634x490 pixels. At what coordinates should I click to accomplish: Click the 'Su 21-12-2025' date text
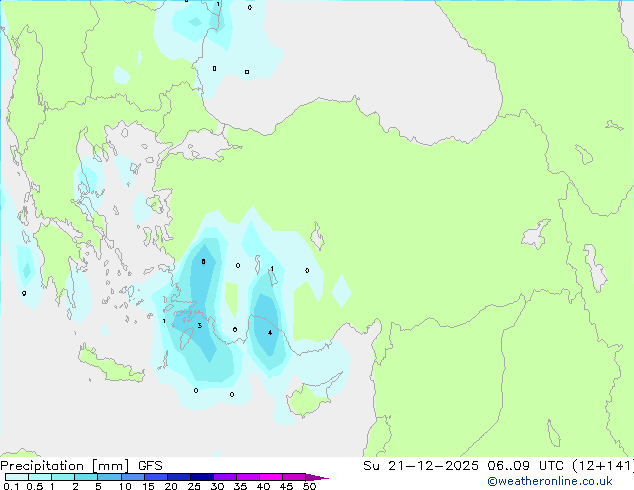(x=421, y=466)
